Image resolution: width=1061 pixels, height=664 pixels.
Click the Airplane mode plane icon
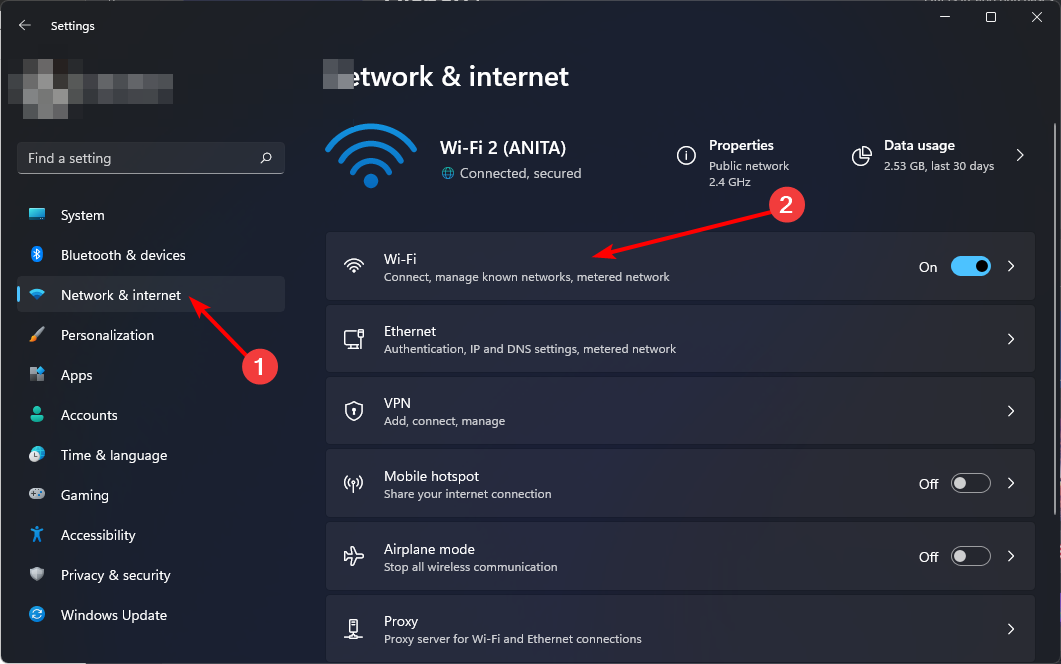click(354, 556)
